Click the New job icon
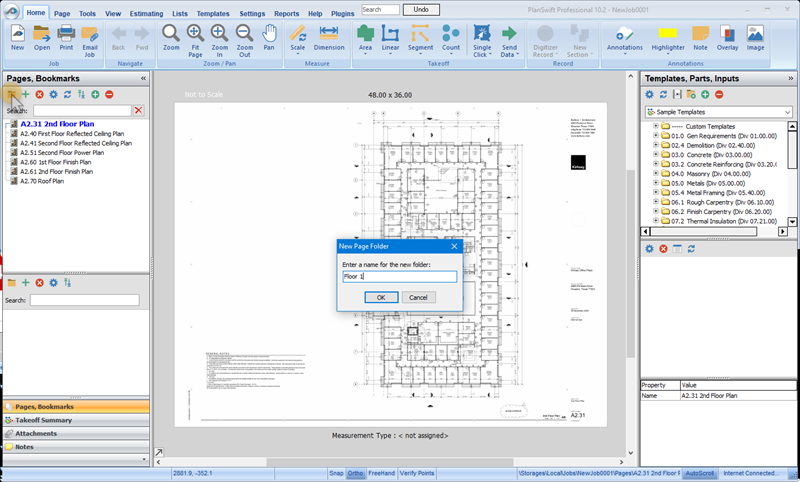 click(x=17, y=38)
